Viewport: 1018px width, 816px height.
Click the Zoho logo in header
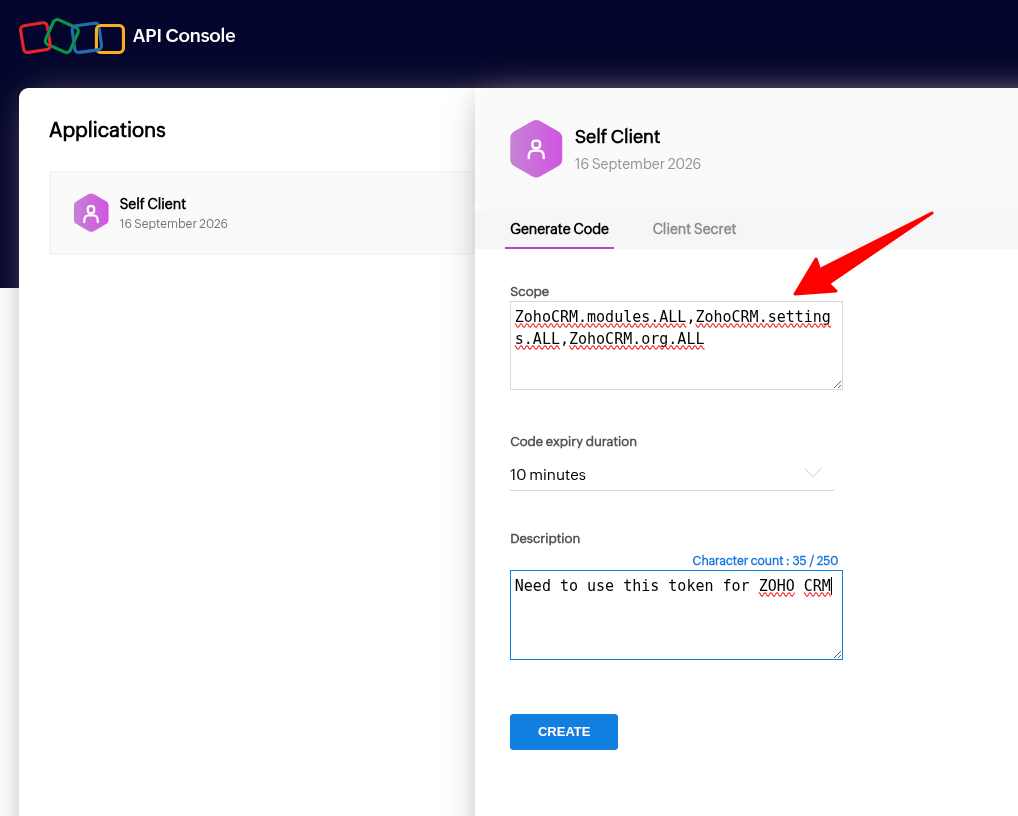pos(72,36)
